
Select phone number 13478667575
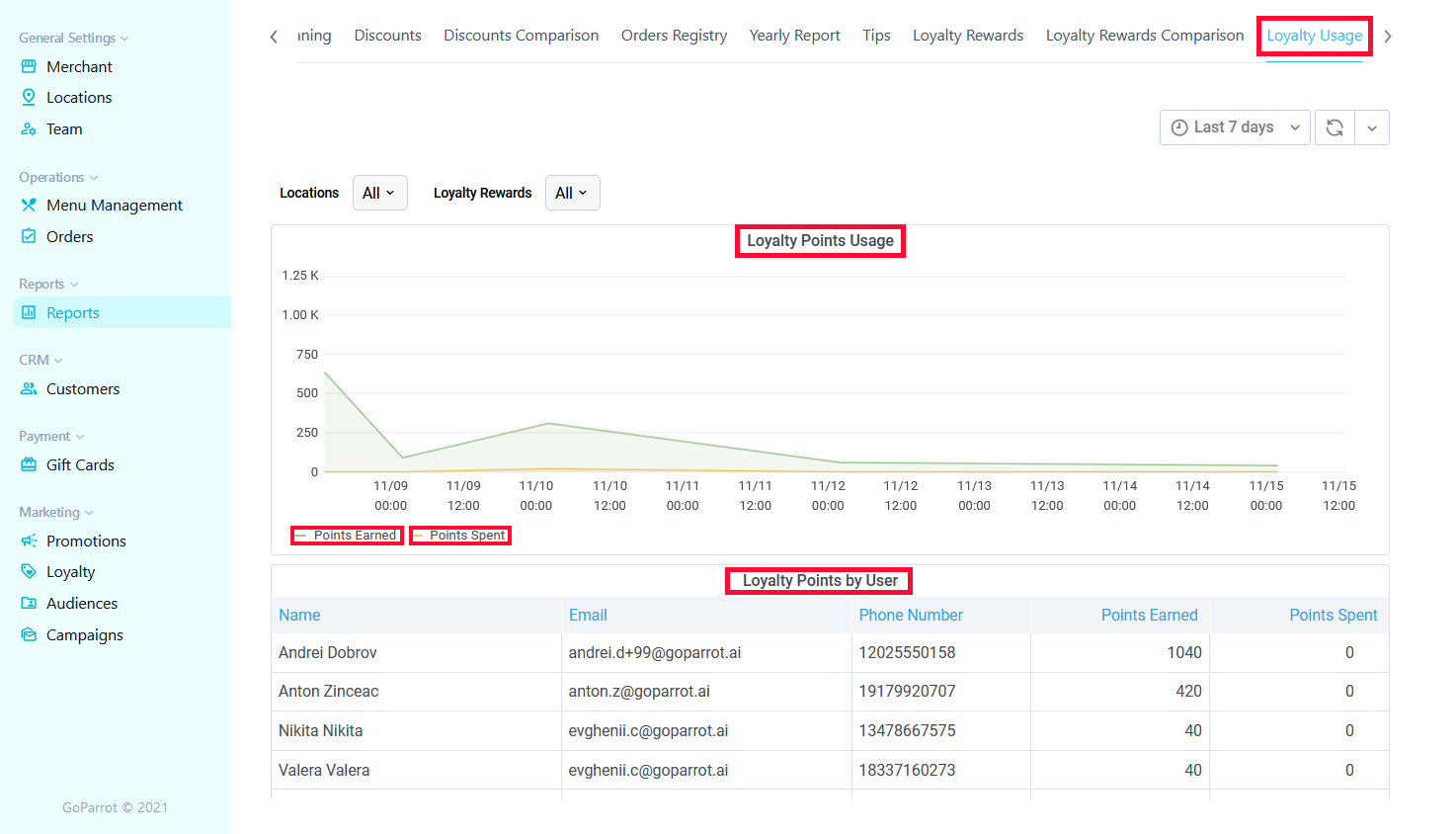click(908, 730)
